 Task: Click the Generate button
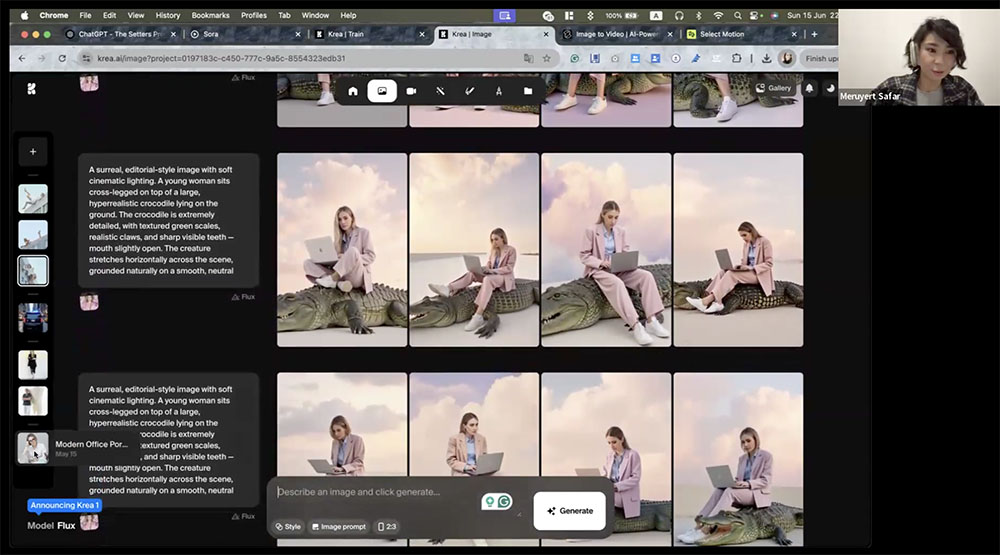point(569,510)
